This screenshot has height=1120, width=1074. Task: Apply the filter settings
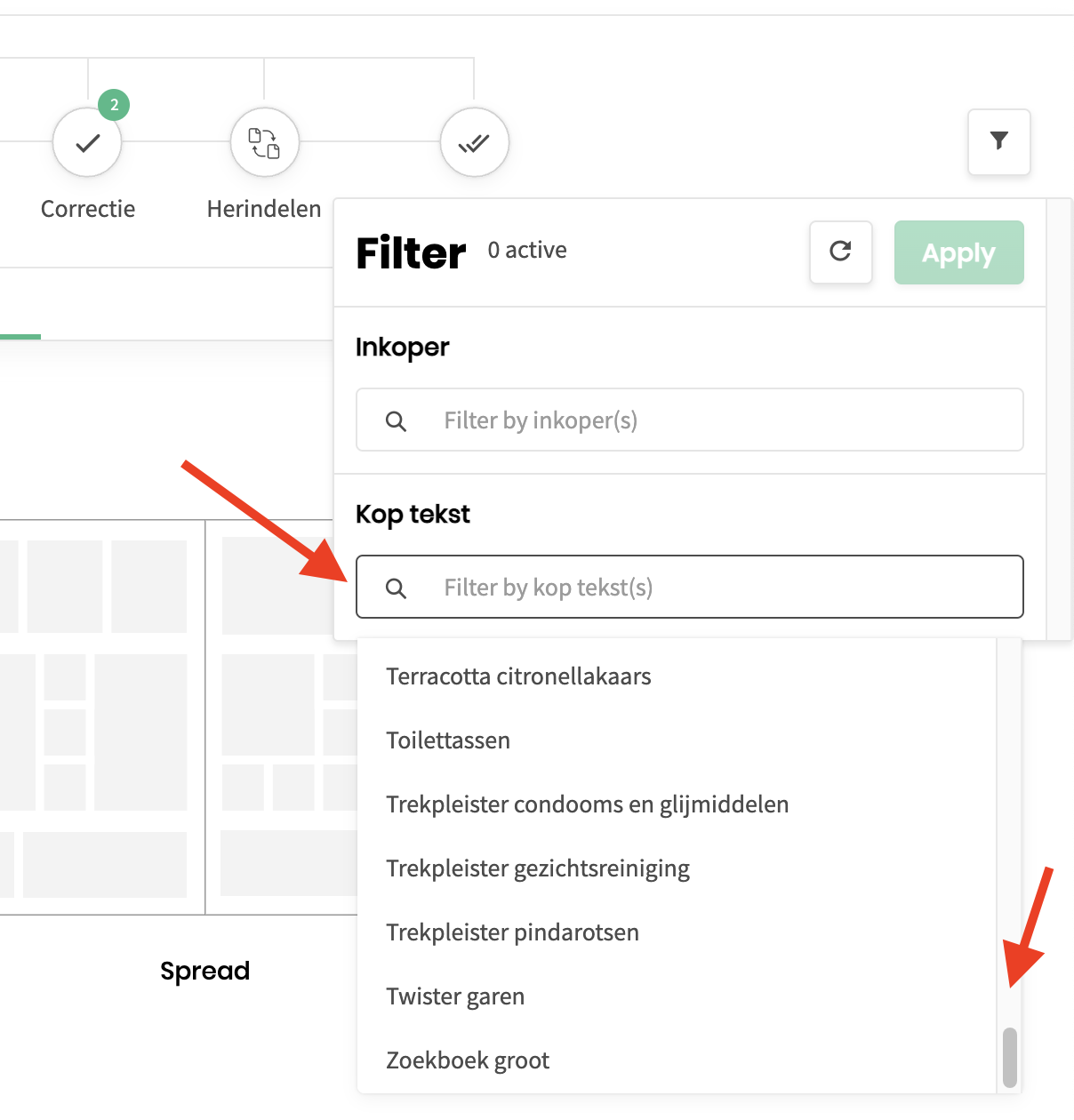[x=958, y=252]
